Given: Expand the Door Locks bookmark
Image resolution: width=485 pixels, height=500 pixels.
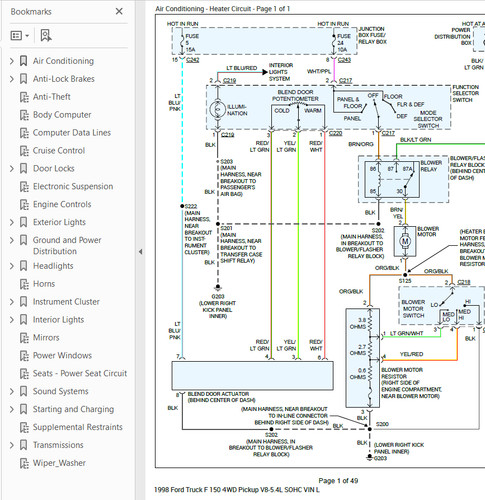Looking at the screenshot, I should (12, 168).
